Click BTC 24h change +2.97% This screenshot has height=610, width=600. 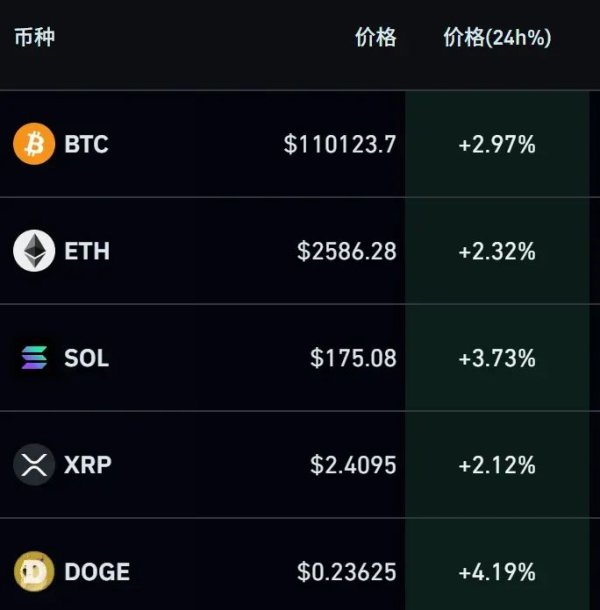click(497, 144)
